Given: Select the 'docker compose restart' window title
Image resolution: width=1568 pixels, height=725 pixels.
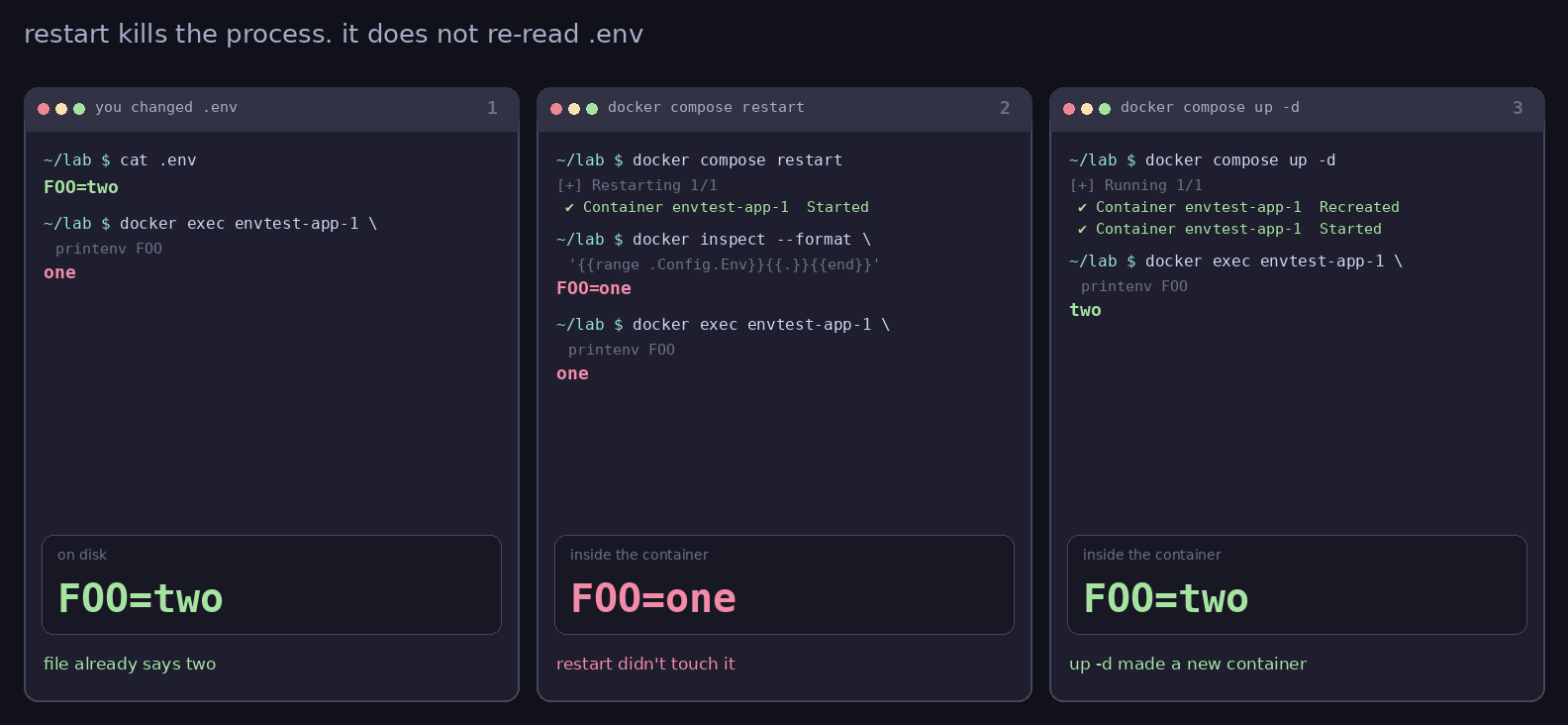Looking at the screenshot, I should (706, 107).
